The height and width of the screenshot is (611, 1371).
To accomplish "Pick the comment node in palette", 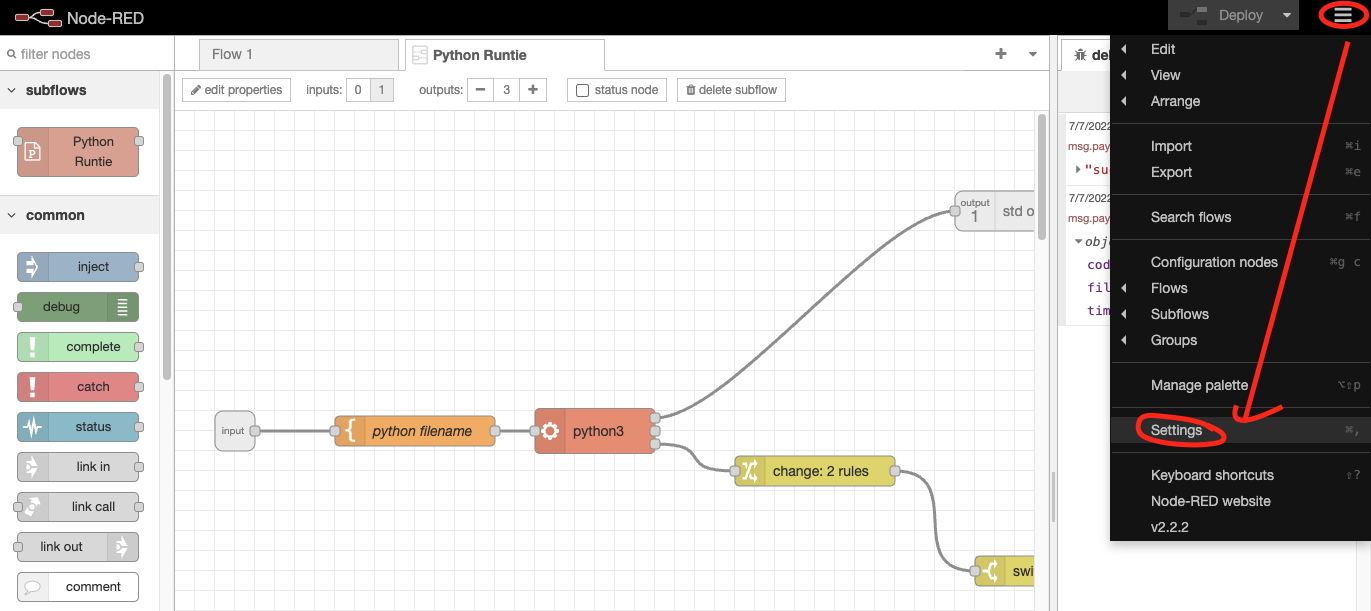I will 78,587.
